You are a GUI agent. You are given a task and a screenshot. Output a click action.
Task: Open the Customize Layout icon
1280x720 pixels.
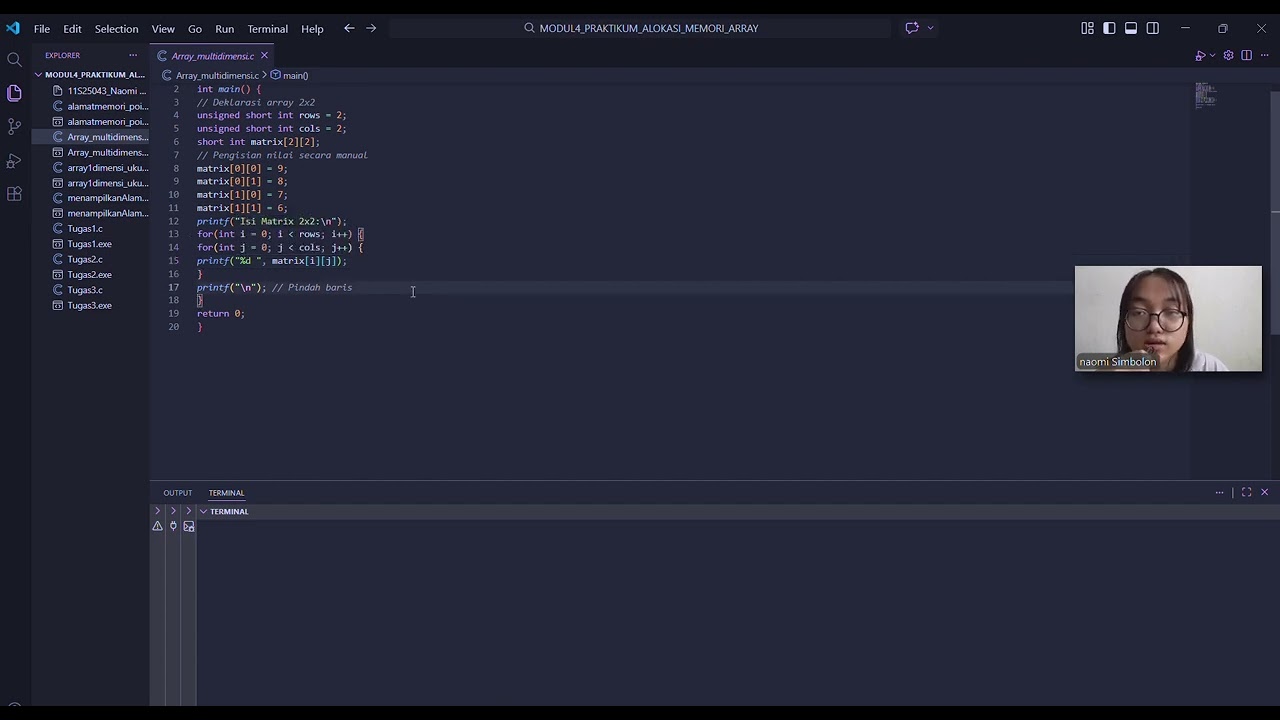1087,28
